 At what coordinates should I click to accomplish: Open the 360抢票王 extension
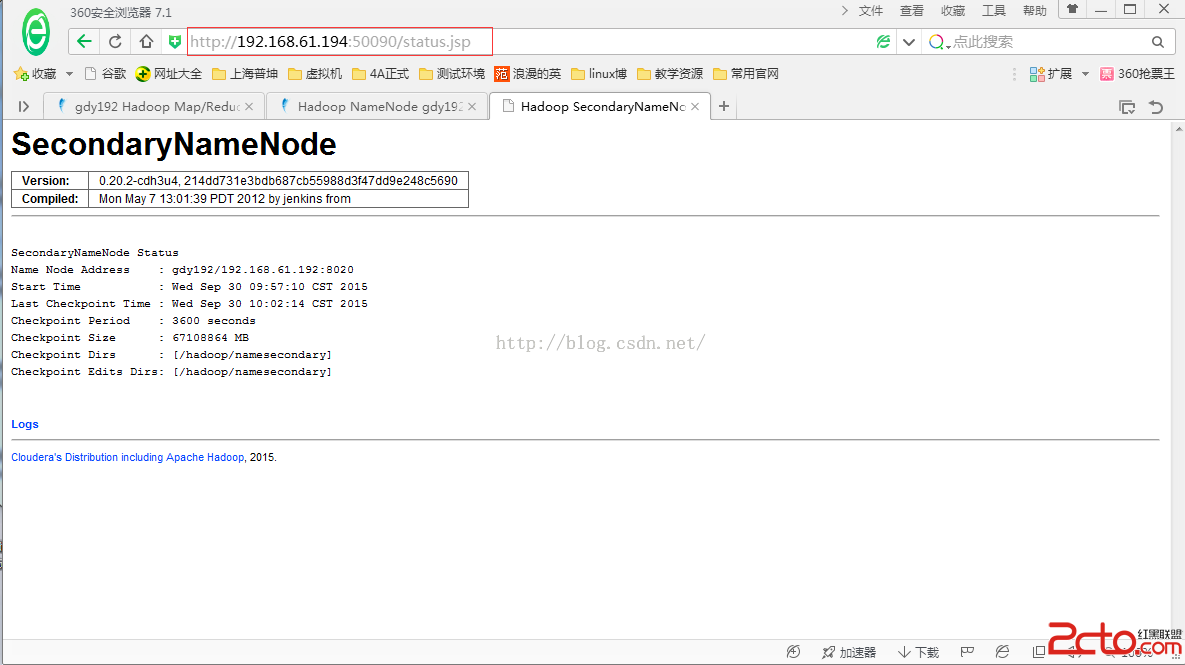coord(1137,73)
